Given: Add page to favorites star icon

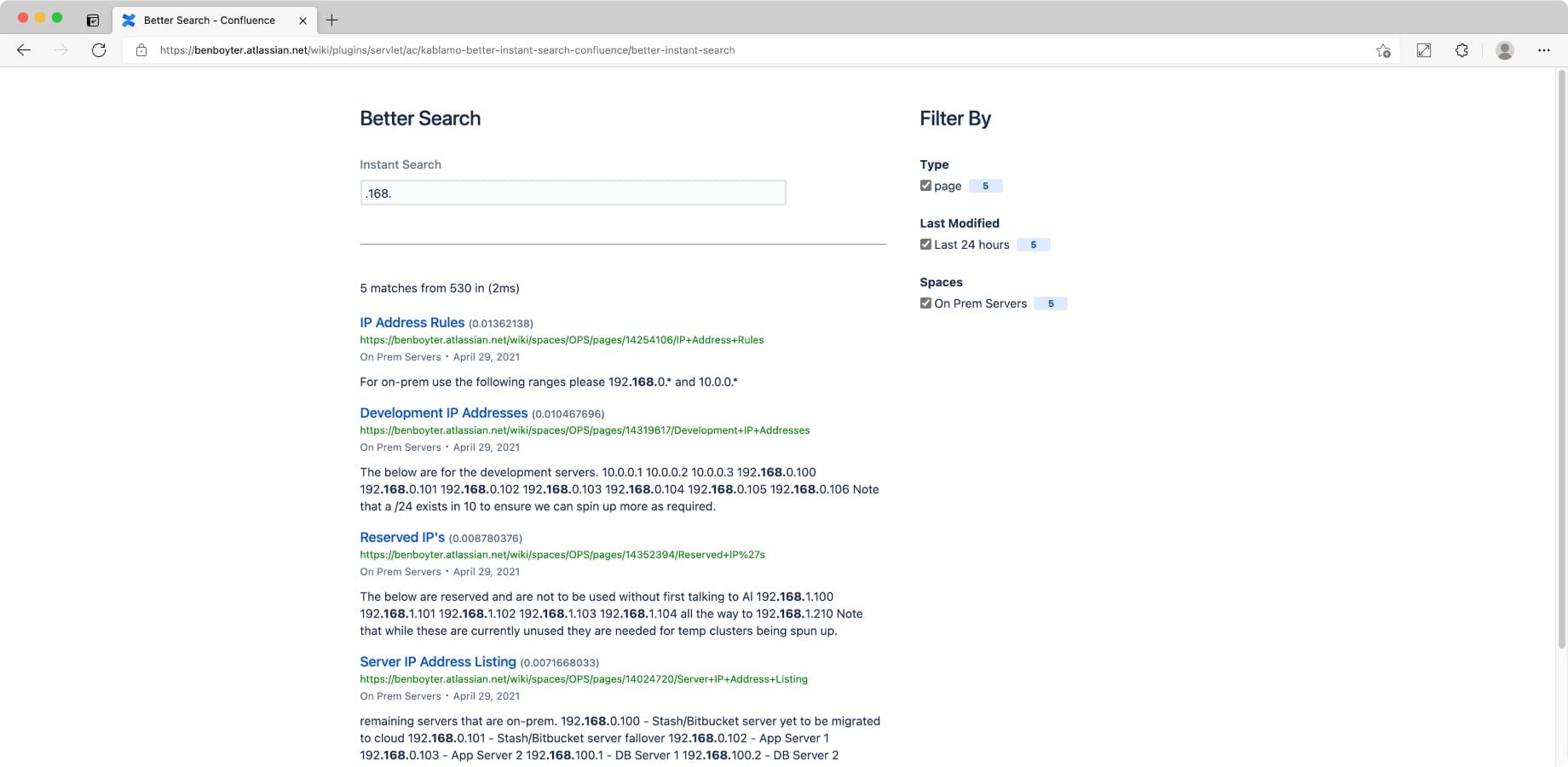Looking at the screenshot, I should pos(1383,50).
